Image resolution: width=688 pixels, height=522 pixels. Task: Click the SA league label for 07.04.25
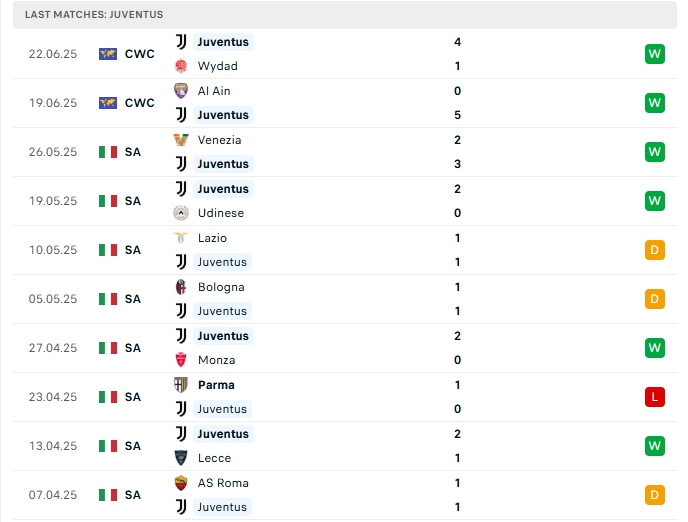coord(133,495)
